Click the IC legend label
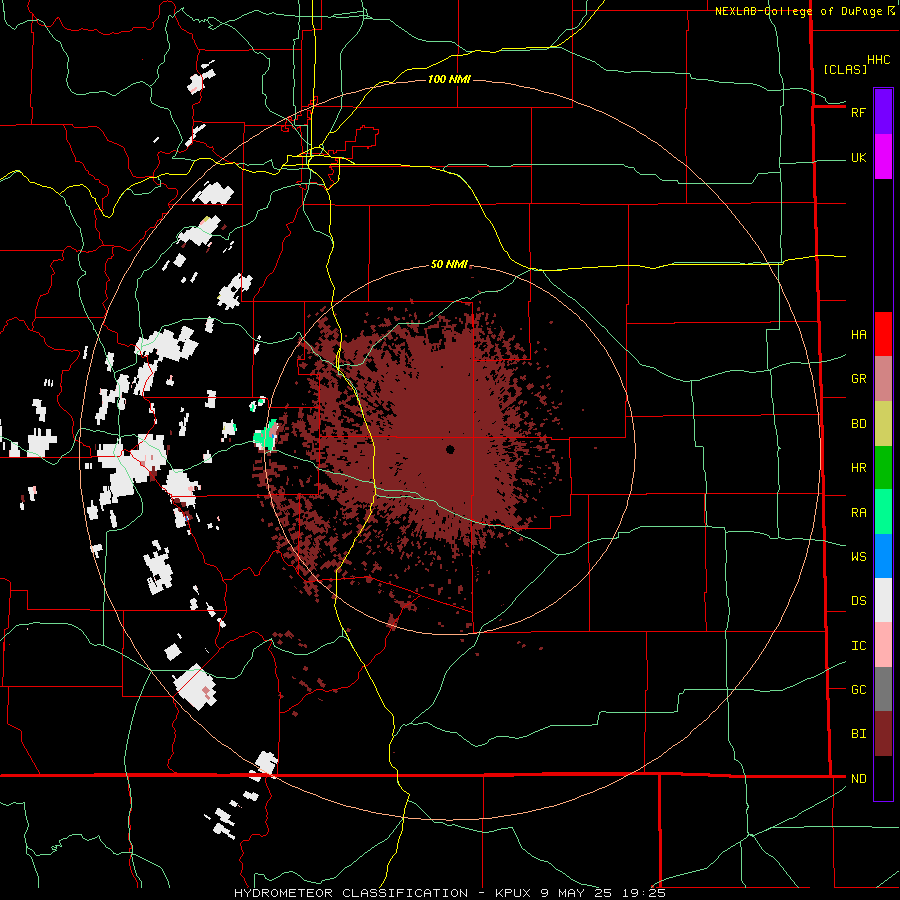This screenshot has height=900, width=900. tap(858, 646)
